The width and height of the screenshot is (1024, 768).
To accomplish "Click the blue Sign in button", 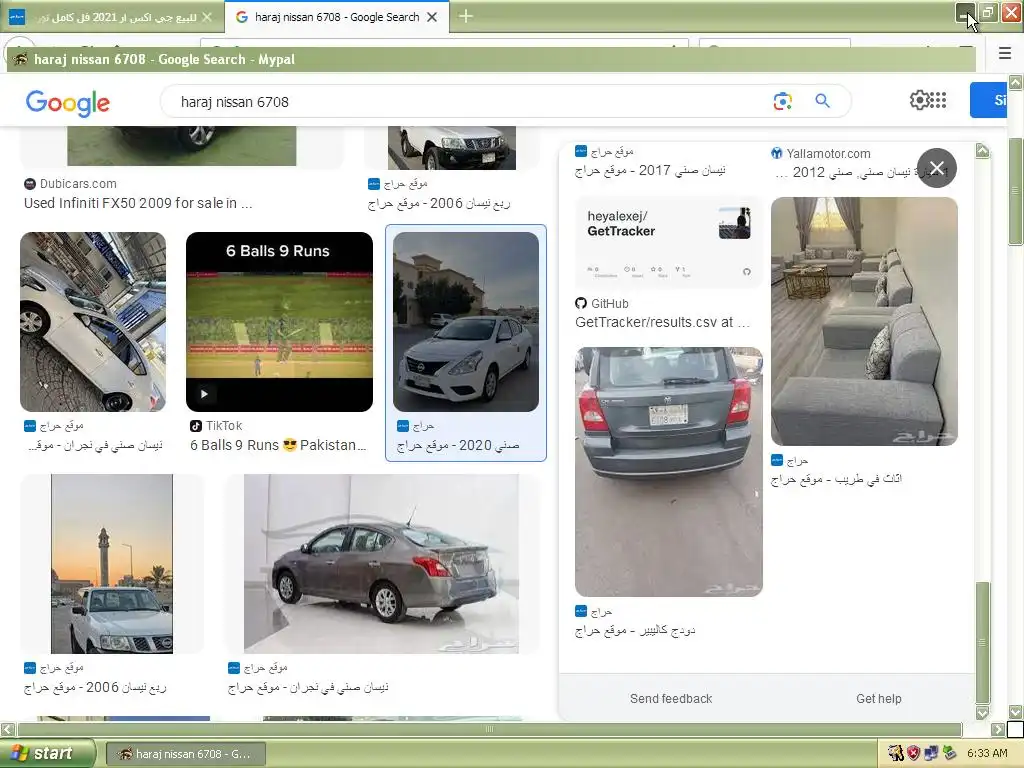I will (x=988, y=100).
